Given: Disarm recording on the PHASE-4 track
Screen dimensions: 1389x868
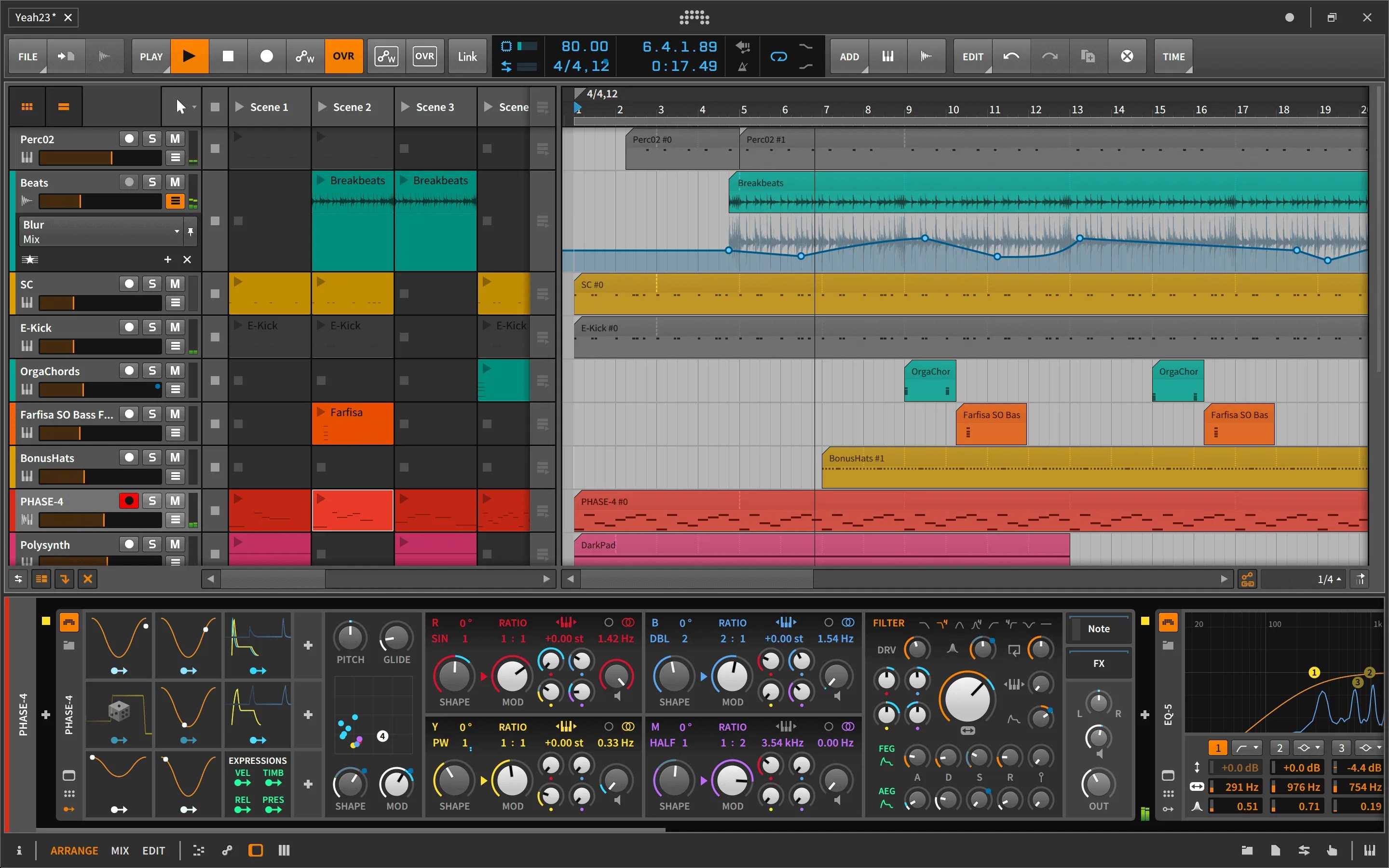Looking at the screenshot, I should tap(129, 501).
